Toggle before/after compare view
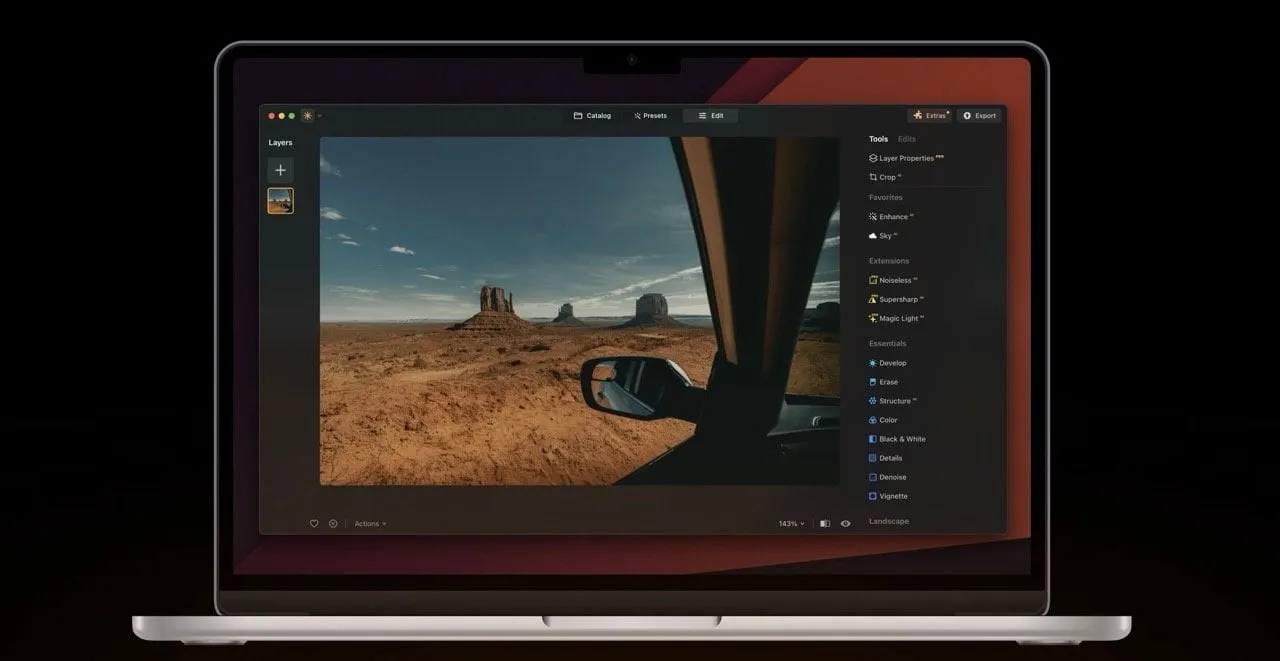This screenshot has height=661, width=1280. coord(825,524)
